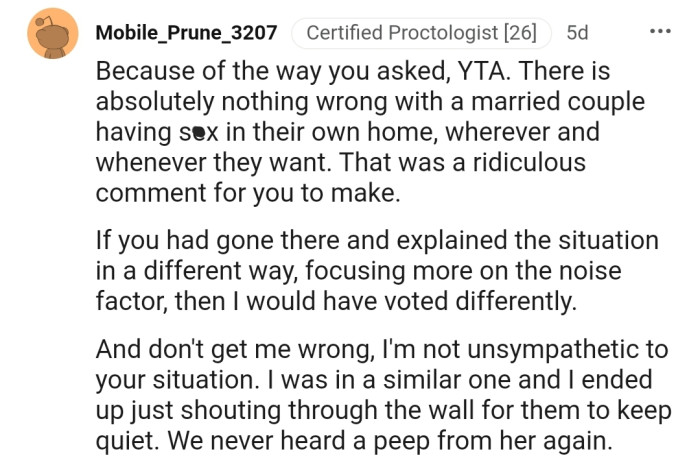The width and height of the screenshot is (700, 469).
Task: Click the "5d" comment timestamp
Action: pos(577,33)
